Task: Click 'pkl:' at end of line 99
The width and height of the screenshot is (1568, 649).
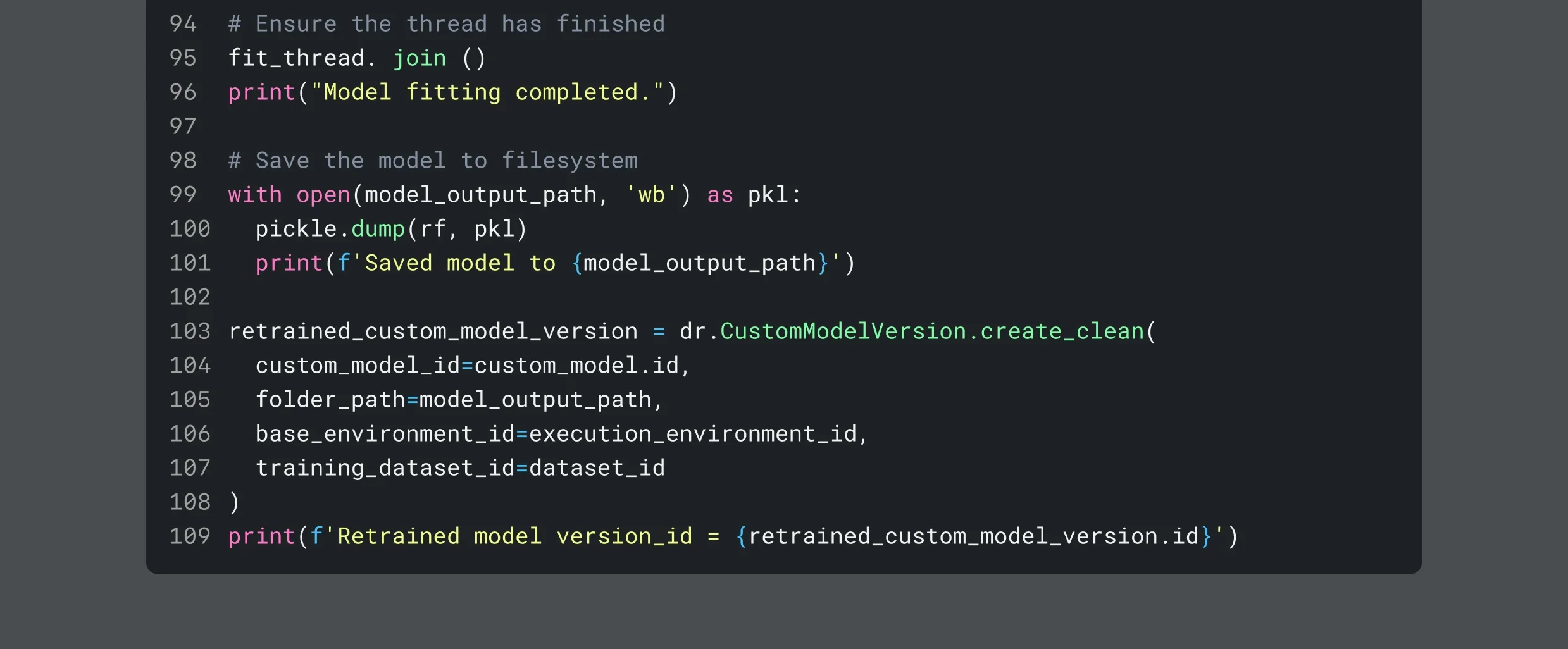Action: (x=775, y=195)
